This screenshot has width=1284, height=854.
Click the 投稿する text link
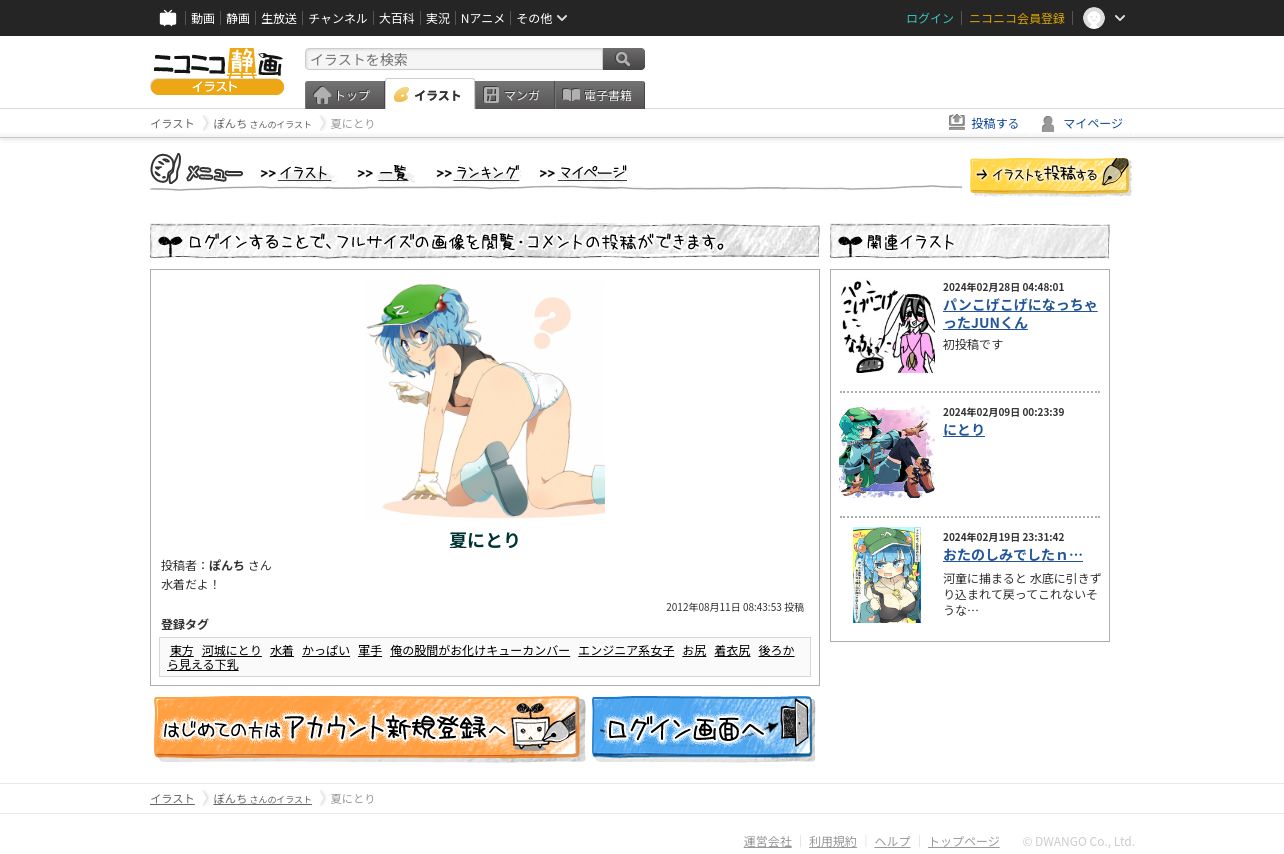point(995,124)
